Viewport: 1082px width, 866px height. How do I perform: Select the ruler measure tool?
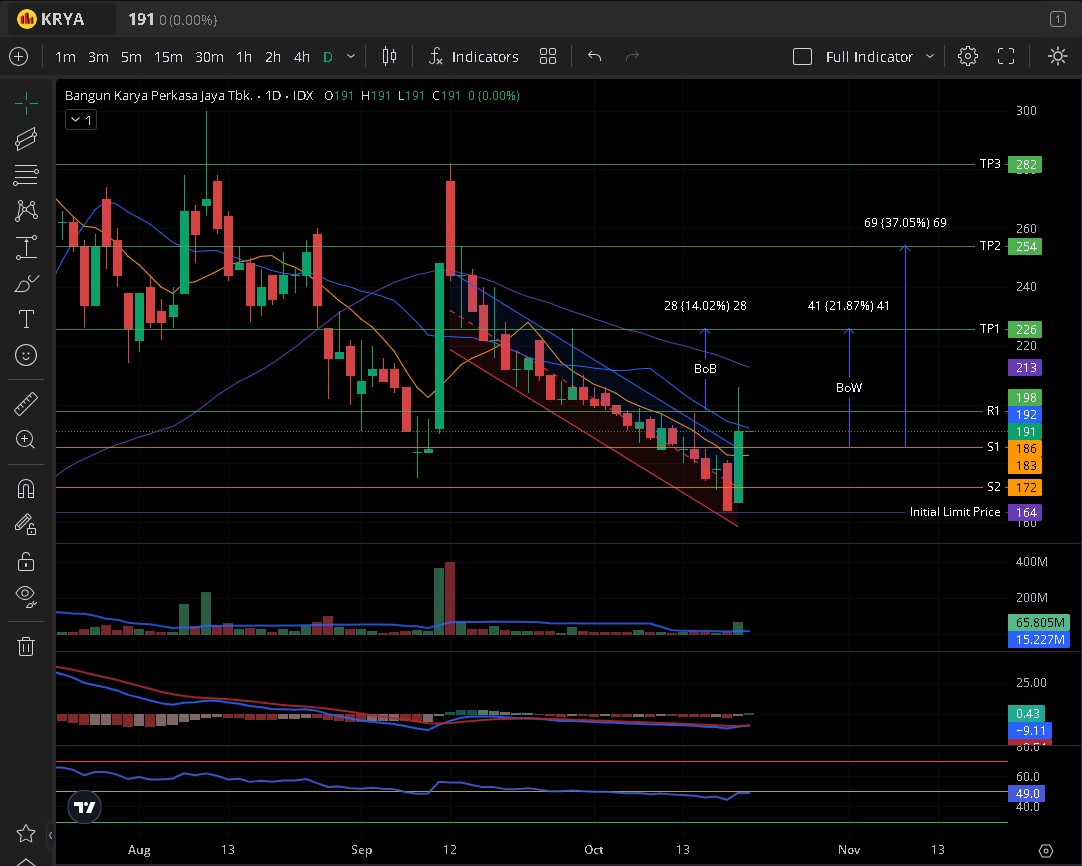pyautogui.click(x=26, y=404)
